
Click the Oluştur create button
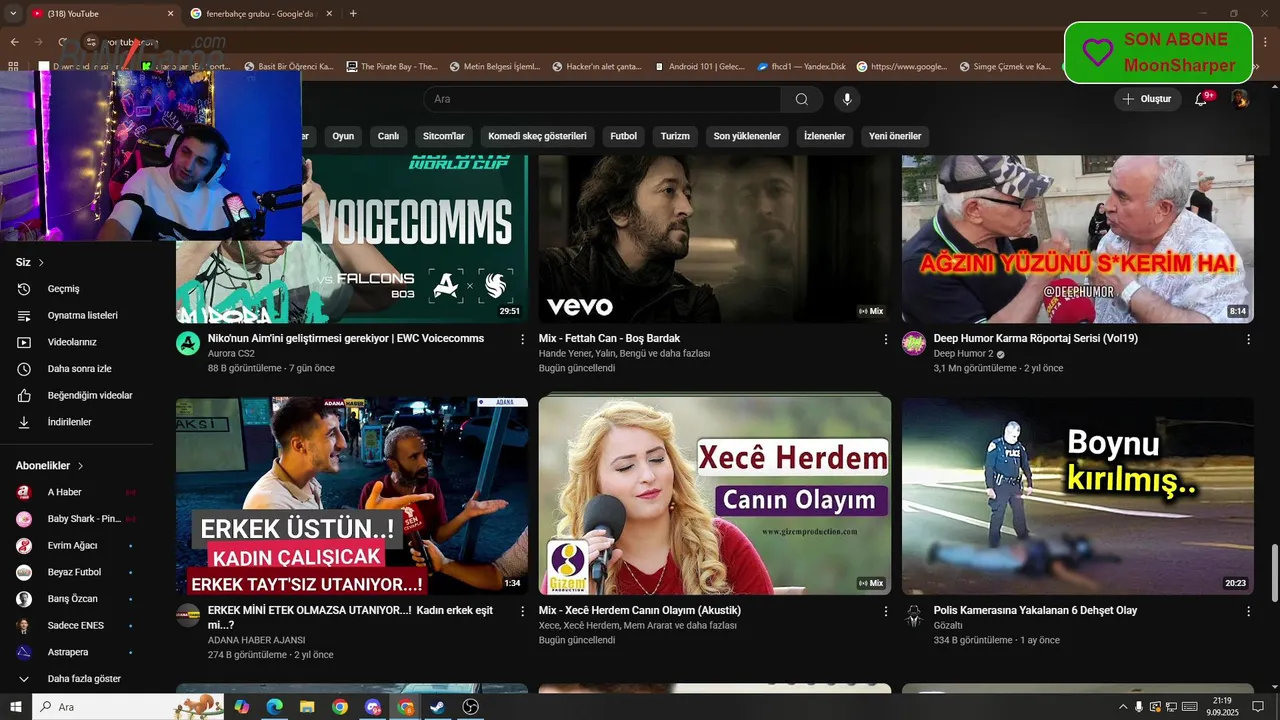[x=1148, y=99]
